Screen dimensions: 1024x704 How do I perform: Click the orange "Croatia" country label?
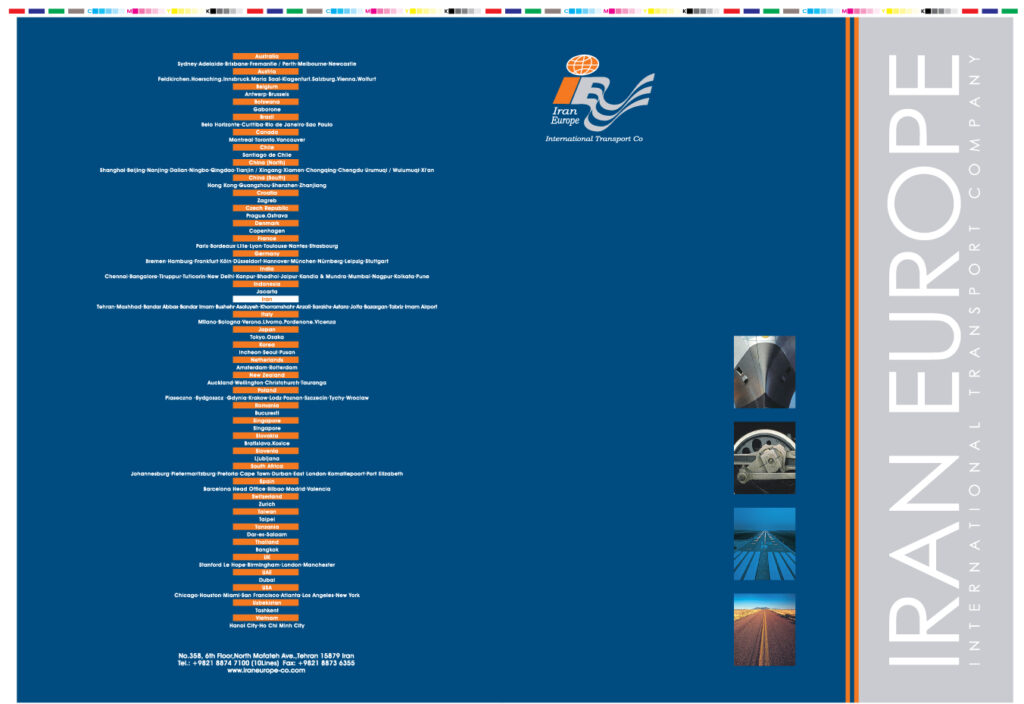coord(266,193)
